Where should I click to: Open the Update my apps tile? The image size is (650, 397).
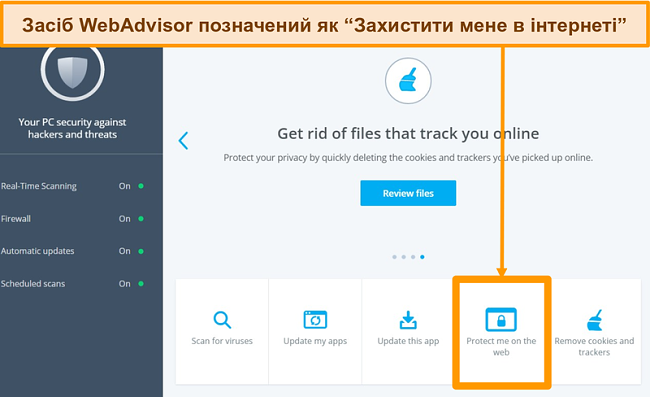(x=315, y=332)
